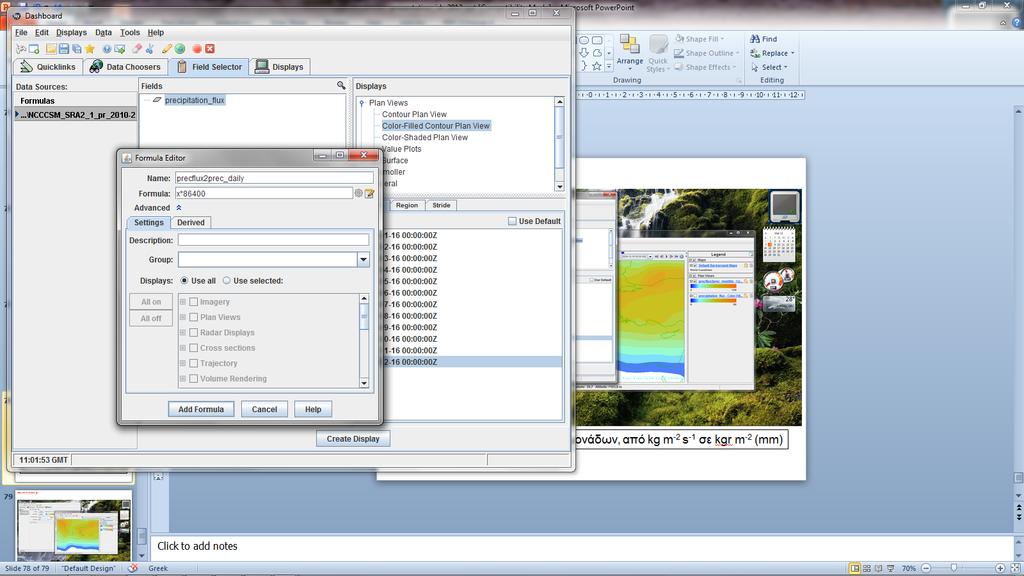Click the pencil icon in Dashboard toolbar
Screen dimensions: 1024x576
167,49
